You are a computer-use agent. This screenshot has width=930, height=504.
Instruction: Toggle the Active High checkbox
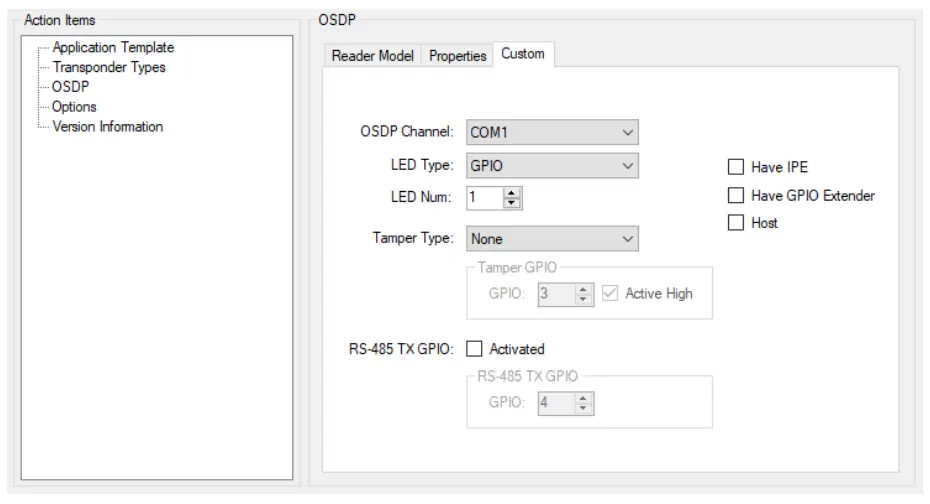[x=611, y=294]
